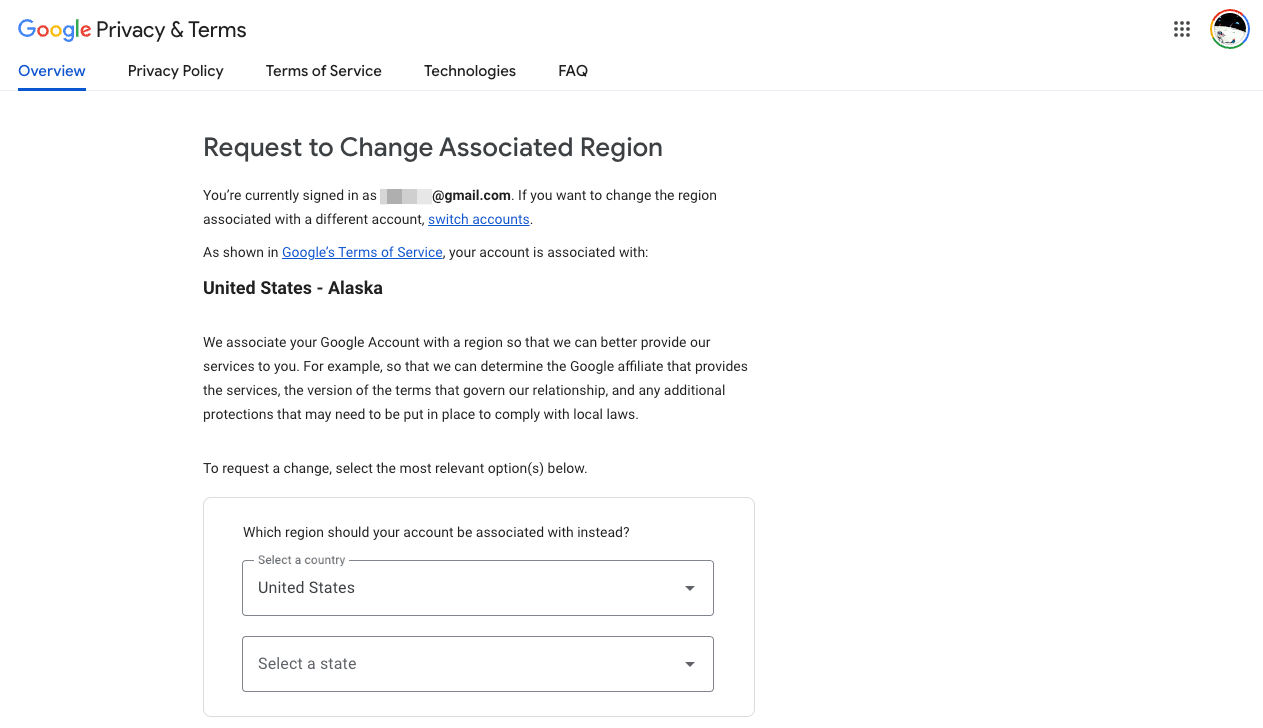Click the arrow on the country dropdown
Screen dimensions: 1263x728
click(689, 588)
